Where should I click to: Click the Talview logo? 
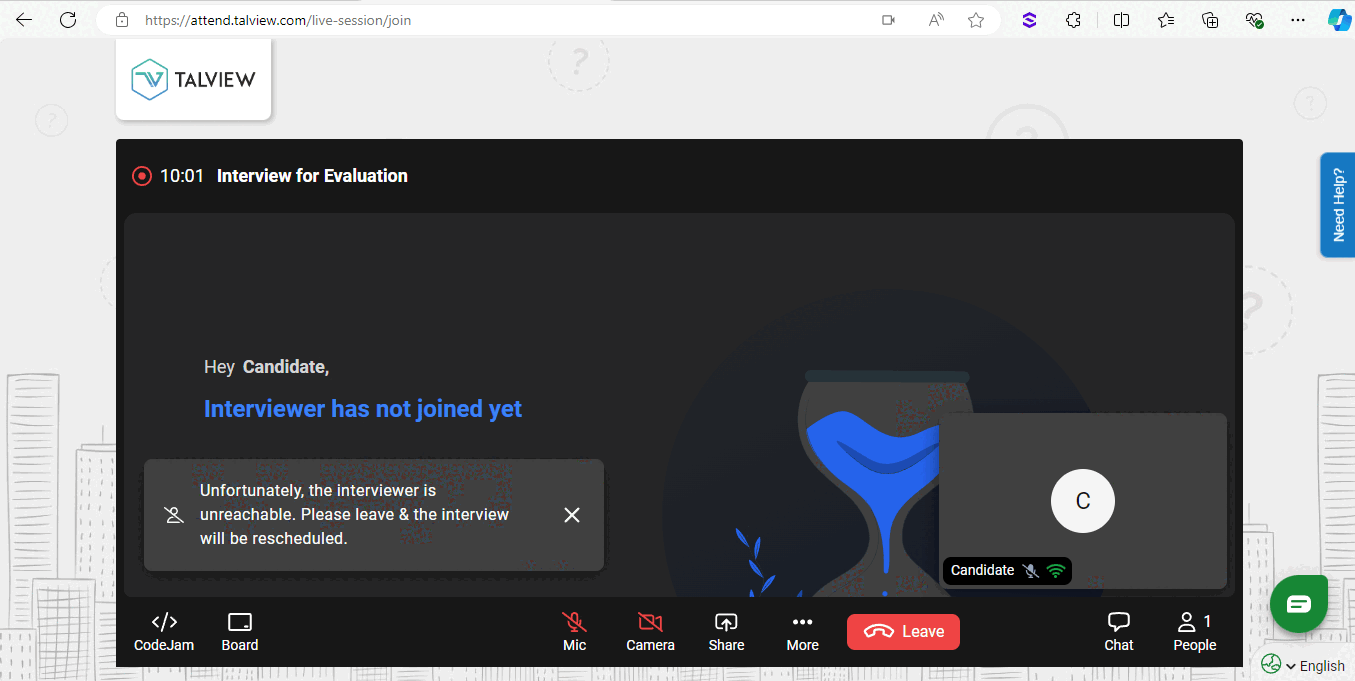(194, 80)
